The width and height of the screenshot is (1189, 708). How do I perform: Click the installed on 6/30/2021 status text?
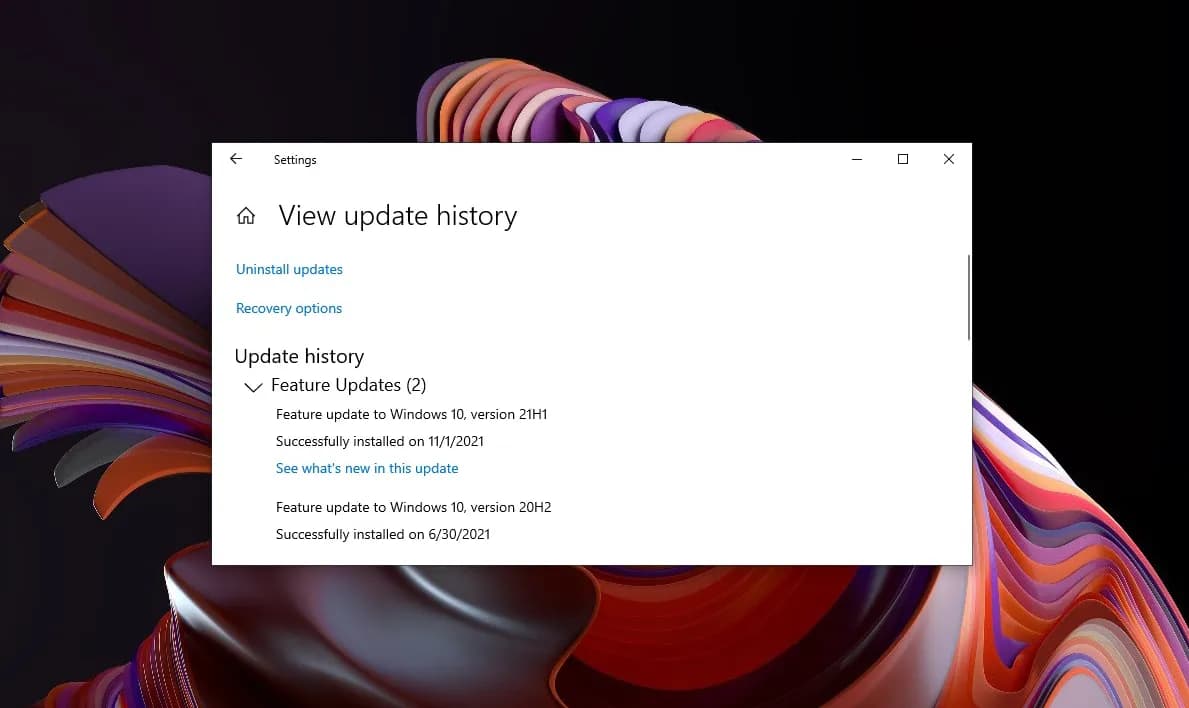click(x=383, y=534)
